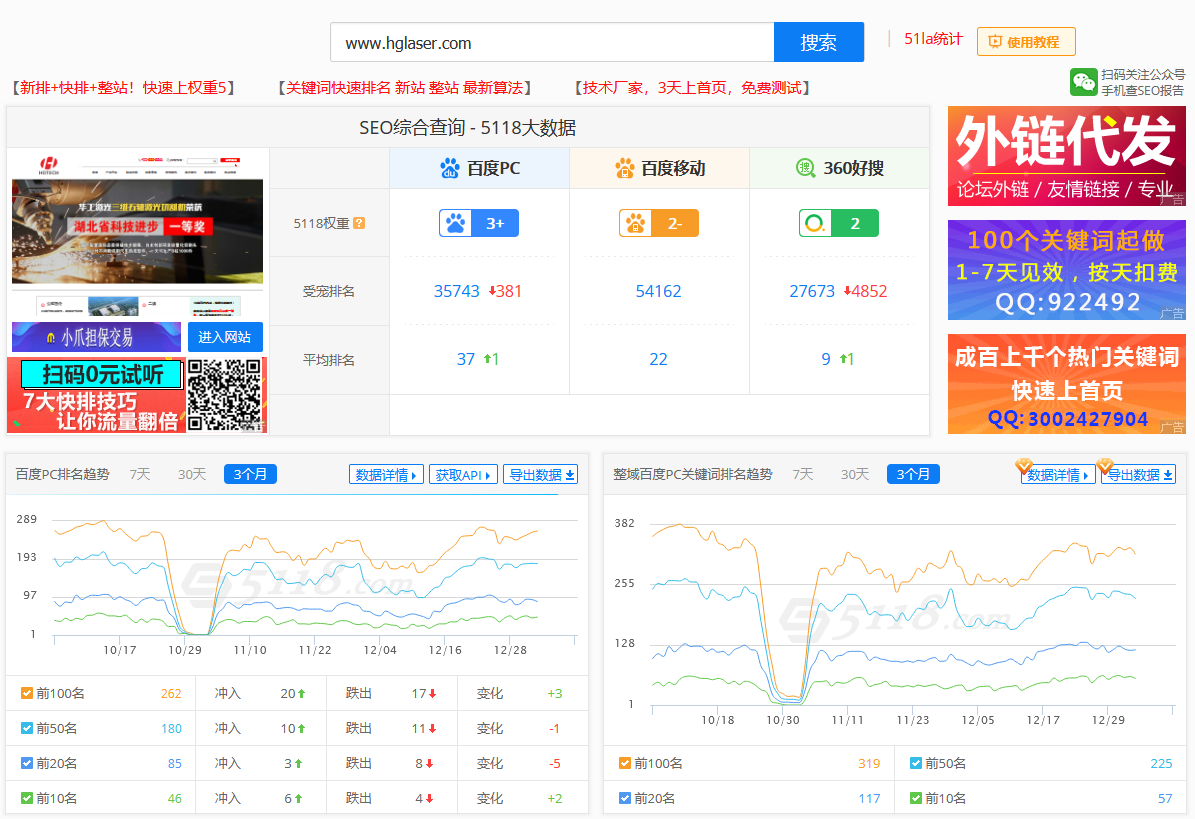Click Baidu PC 平均排名 value 37

[466, 360]
